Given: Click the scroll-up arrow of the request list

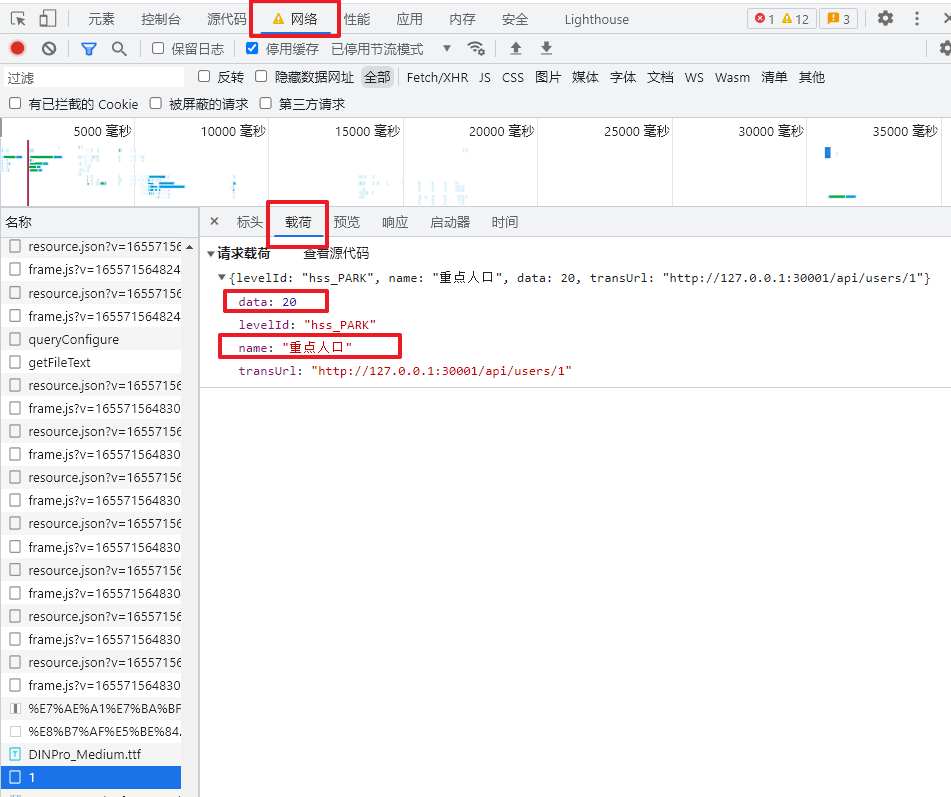Looking at the screenshot, I should click(190, 247).
